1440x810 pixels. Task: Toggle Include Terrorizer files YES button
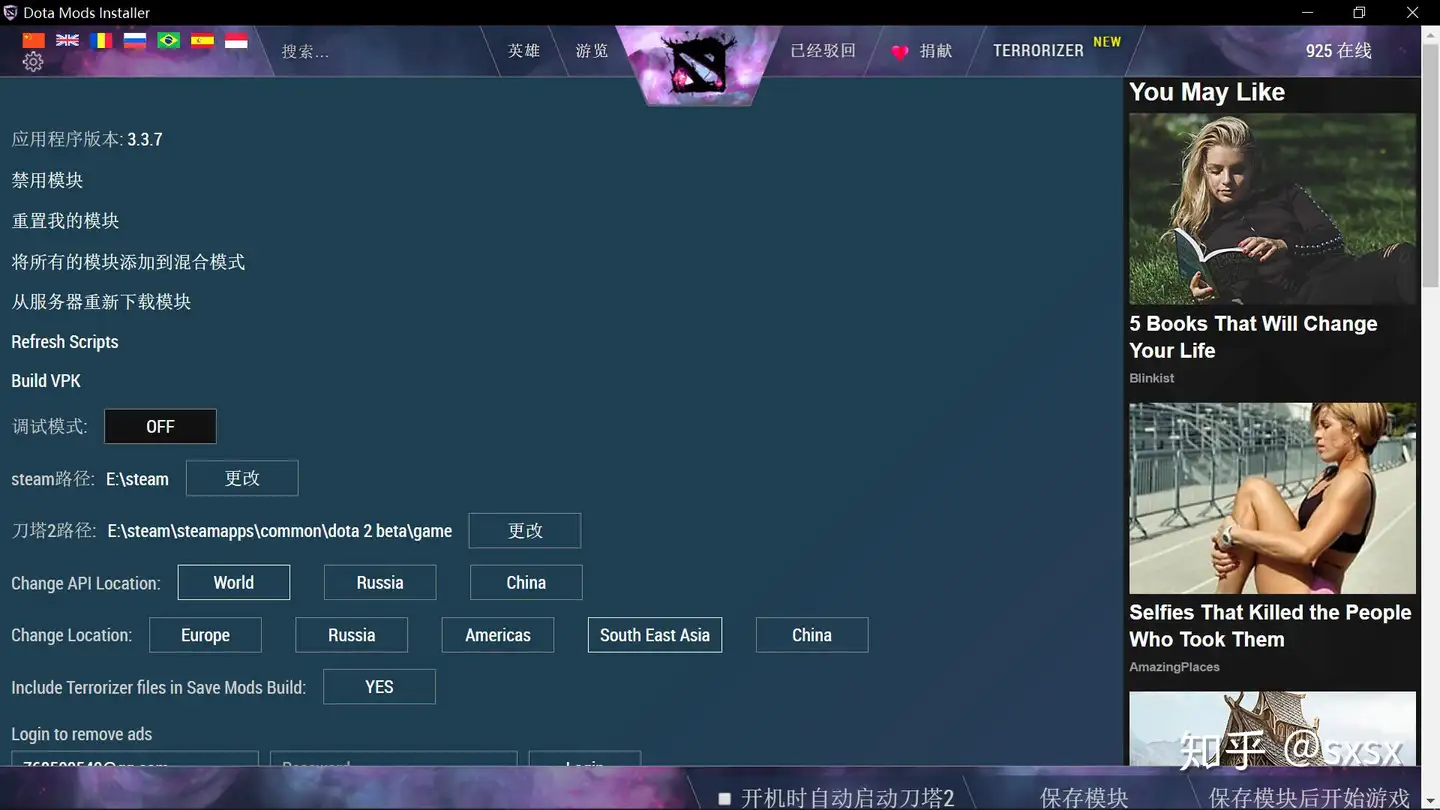click(379, 687)
